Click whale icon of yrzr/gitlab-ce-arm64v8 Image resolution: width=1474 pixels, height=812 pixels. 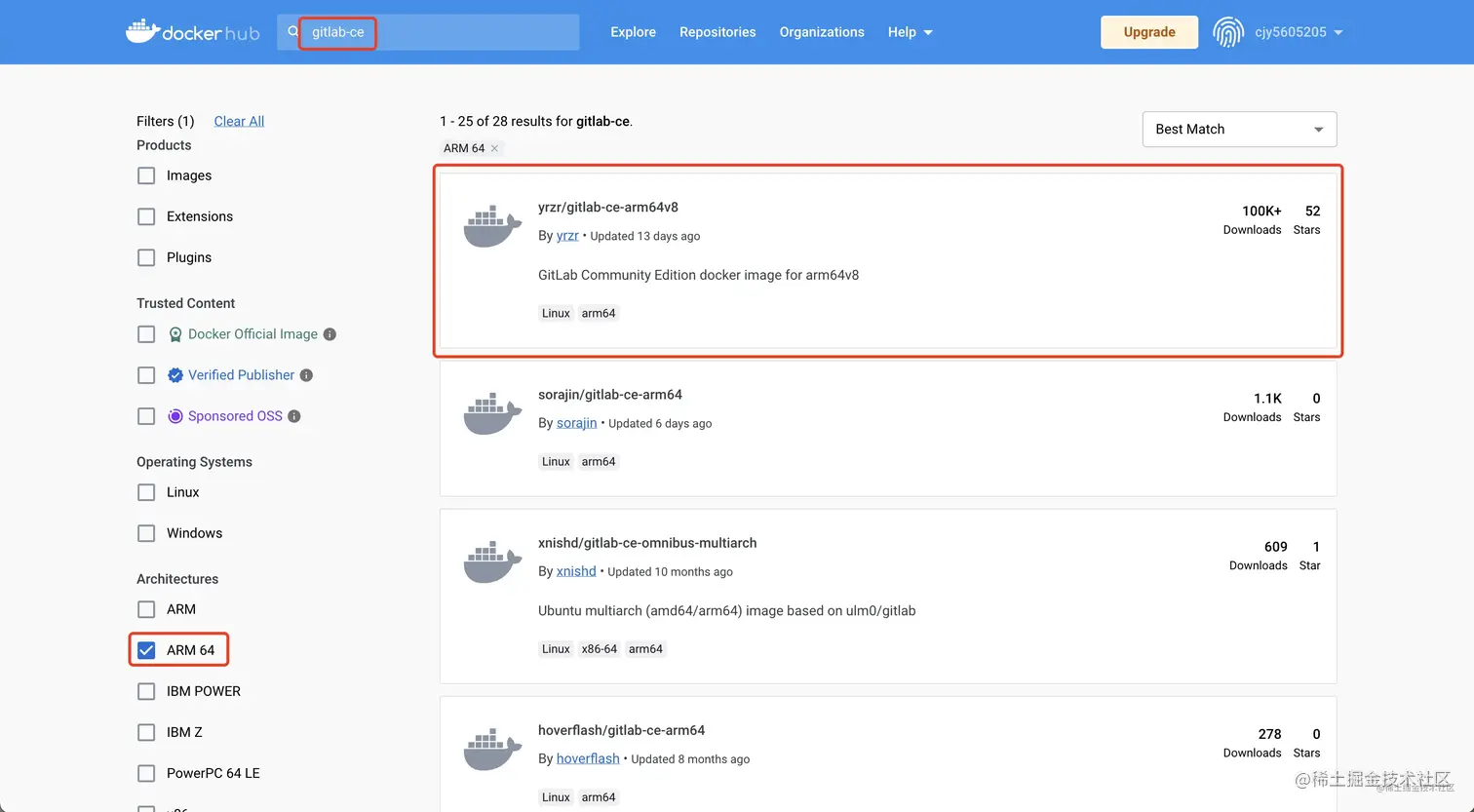click(492, 226)
